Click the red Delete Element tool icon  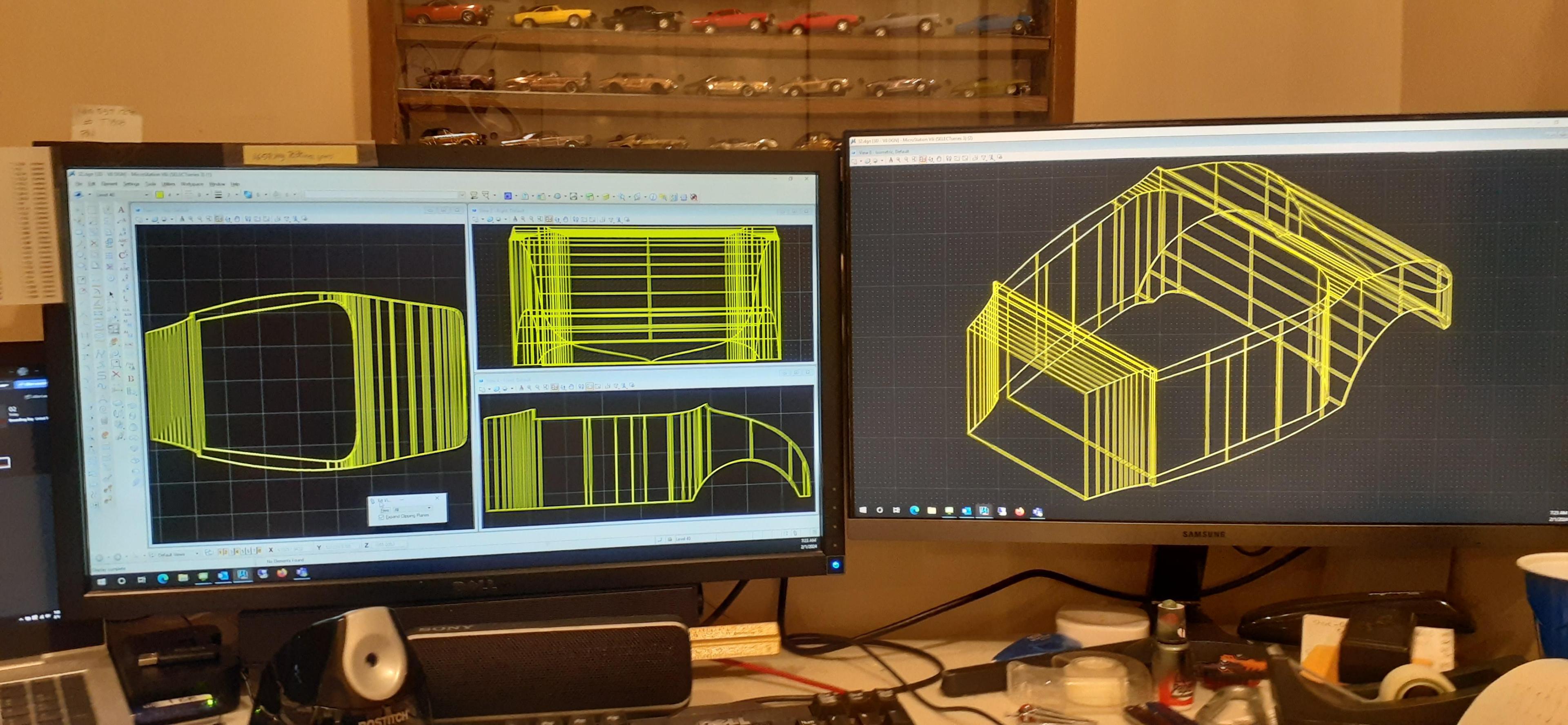pyautogui.click(x=116, y=374)
